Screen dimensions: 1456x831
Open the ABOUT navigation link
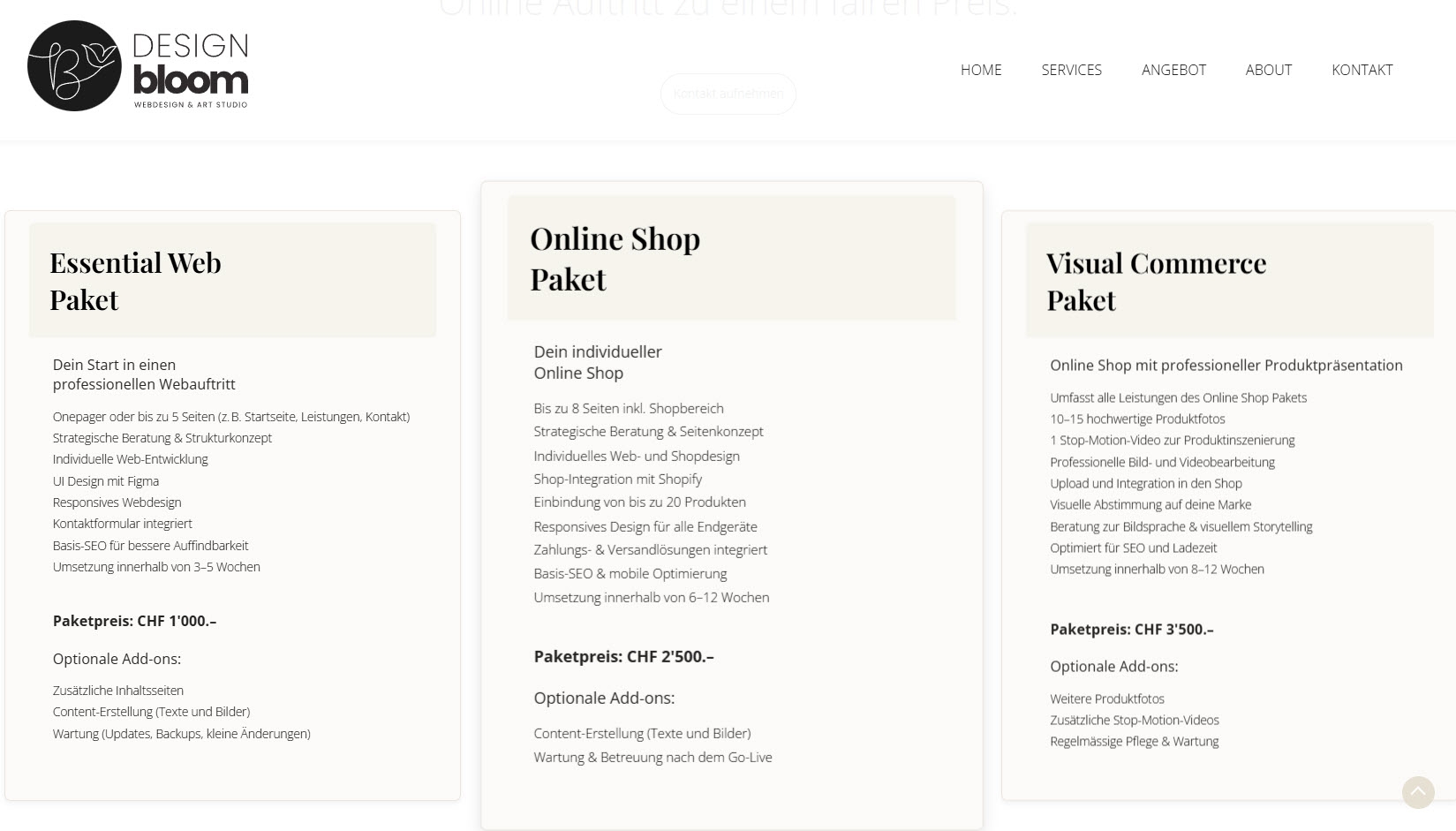[1268, 70]
